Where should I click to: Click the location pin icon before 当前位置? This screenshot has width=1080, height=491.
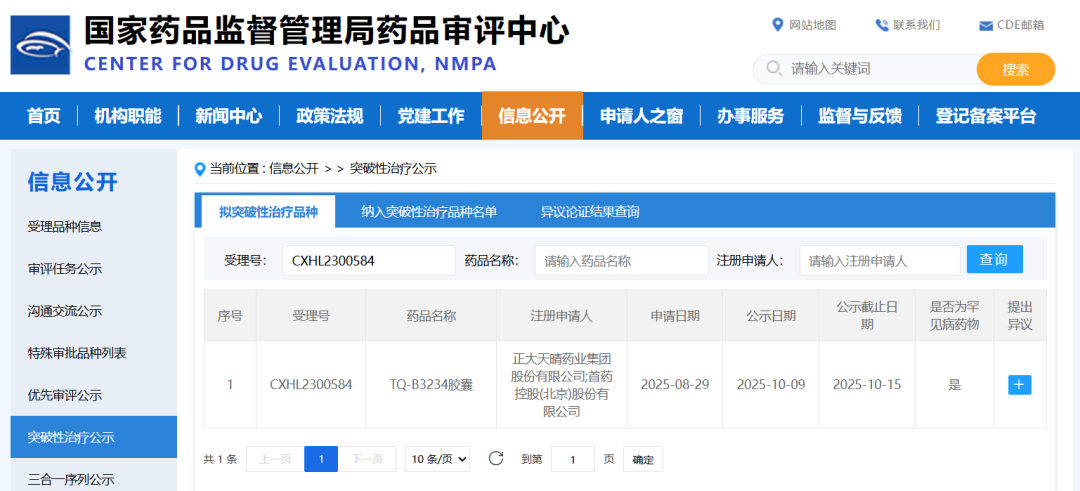[x=200, y=169]
